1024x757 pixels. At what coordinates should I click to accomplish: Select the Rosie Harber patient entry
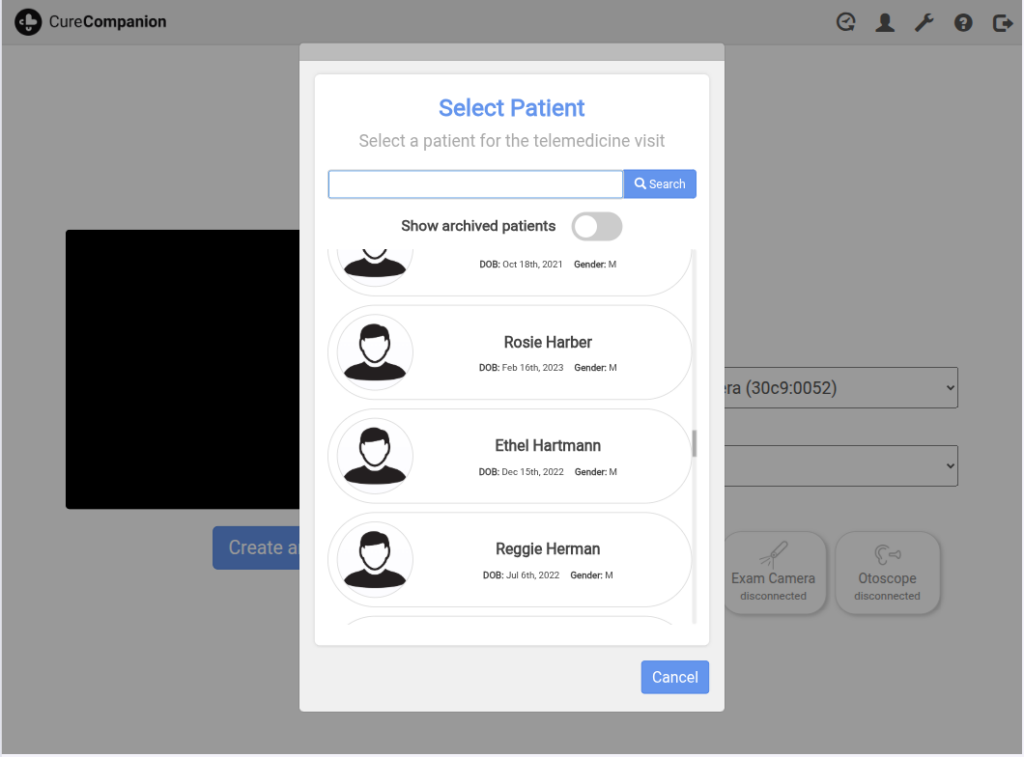547,351
